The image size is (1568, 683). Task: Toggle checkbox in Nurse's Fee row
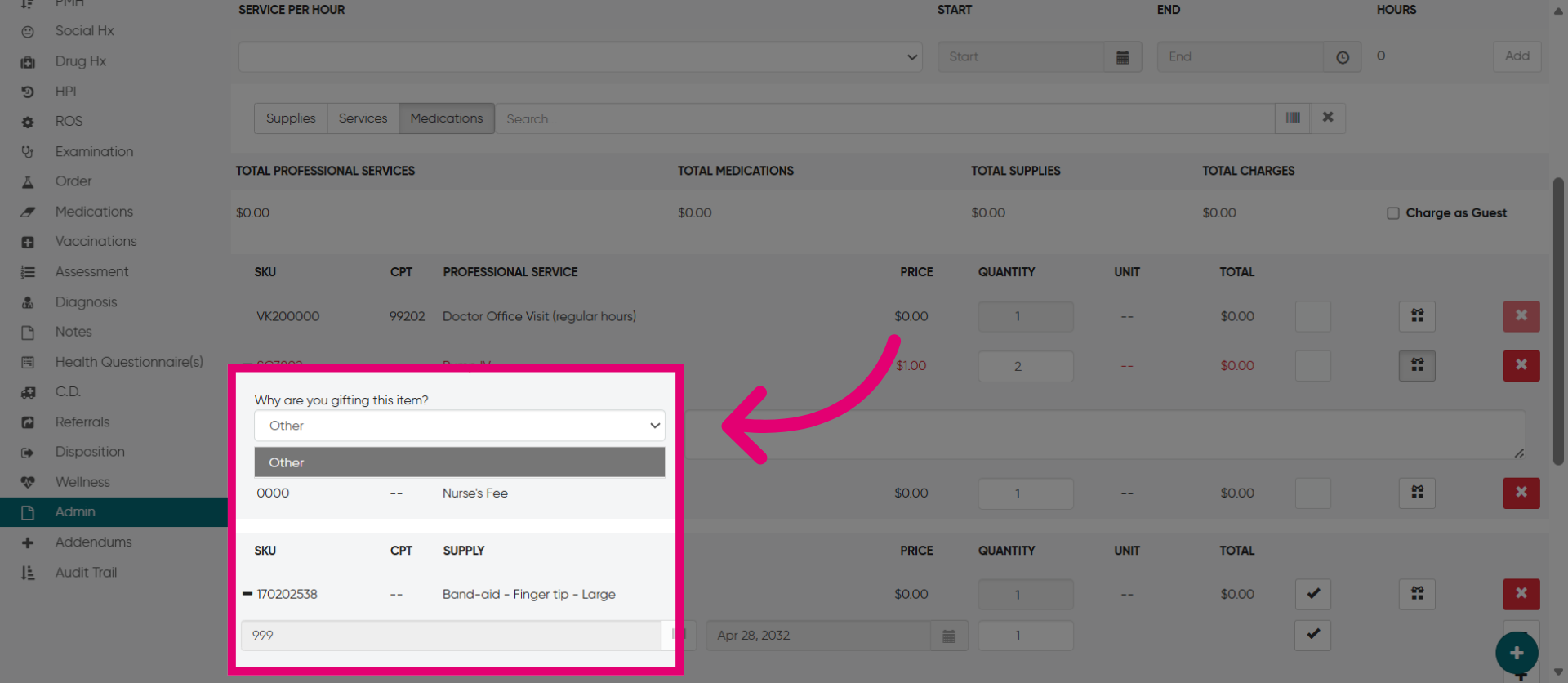pos(1313,493)
